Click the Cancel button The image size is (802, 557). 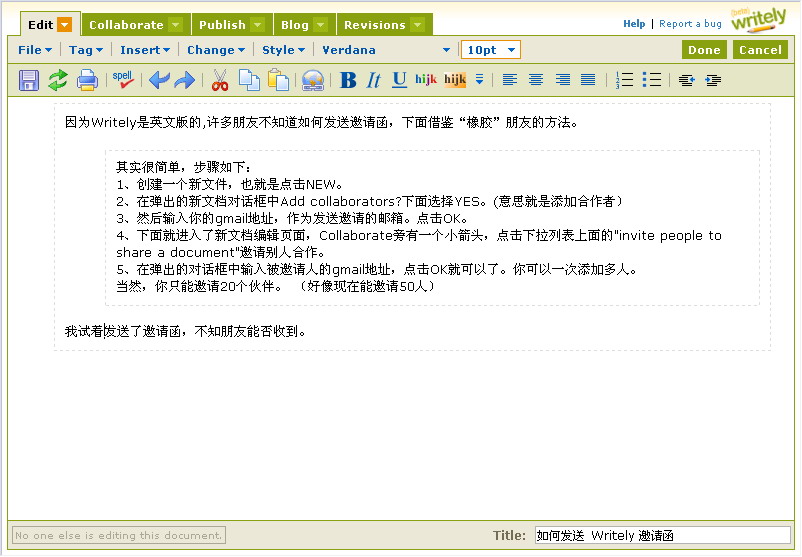[760, 50]
